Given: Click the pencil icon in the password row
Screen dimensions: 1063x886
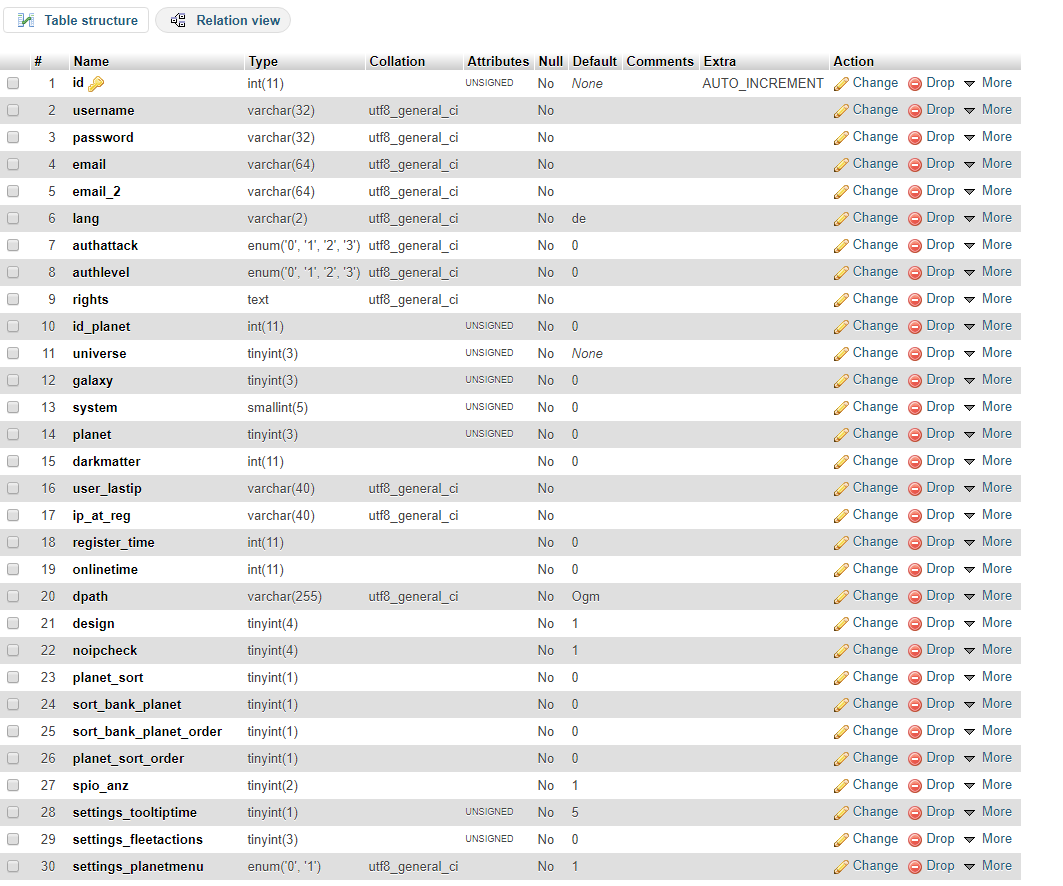Looking at the screenshot, I should (841, 138).
